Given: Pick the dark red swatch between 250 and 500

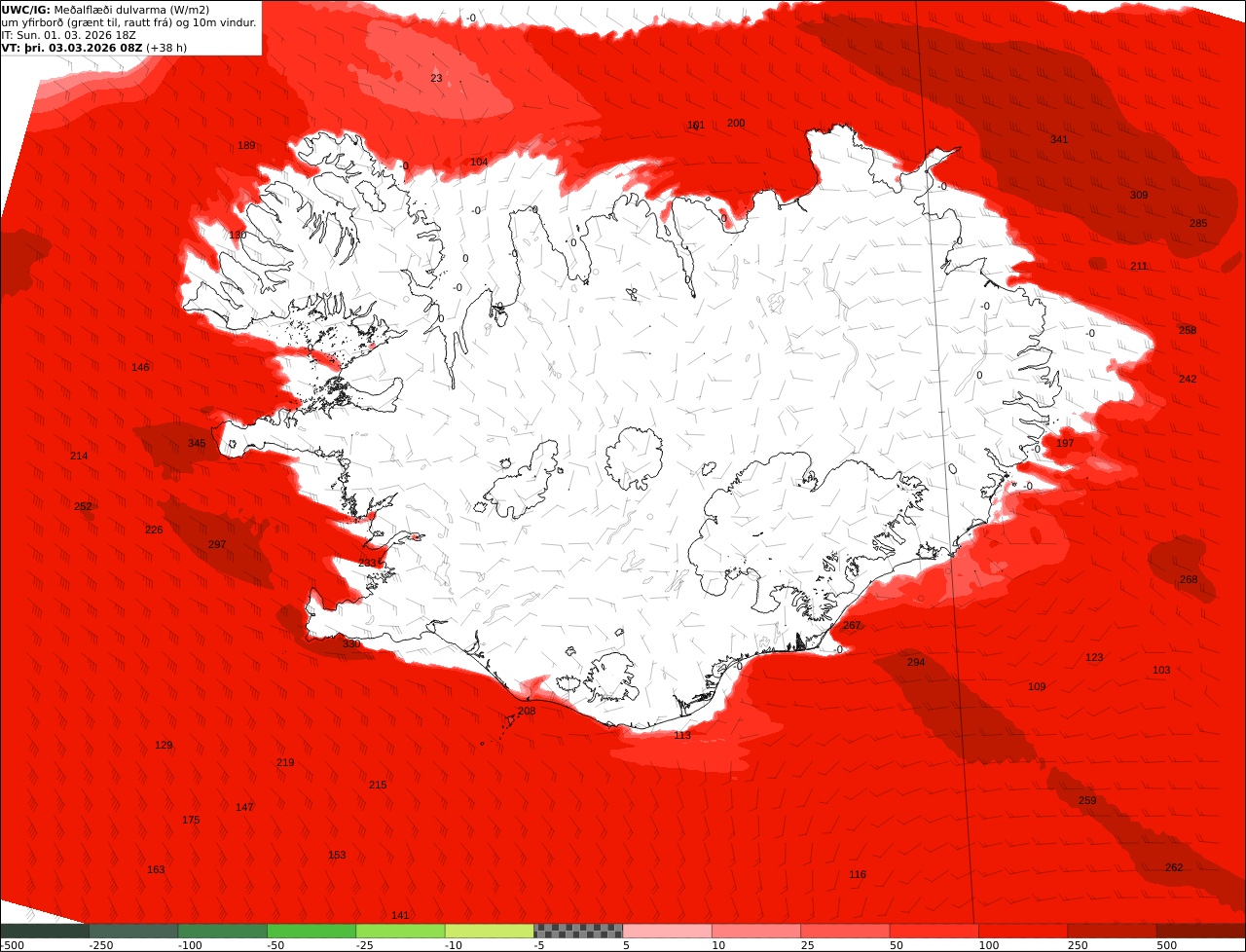Looking at the screenshot, I should [1113, 931].
